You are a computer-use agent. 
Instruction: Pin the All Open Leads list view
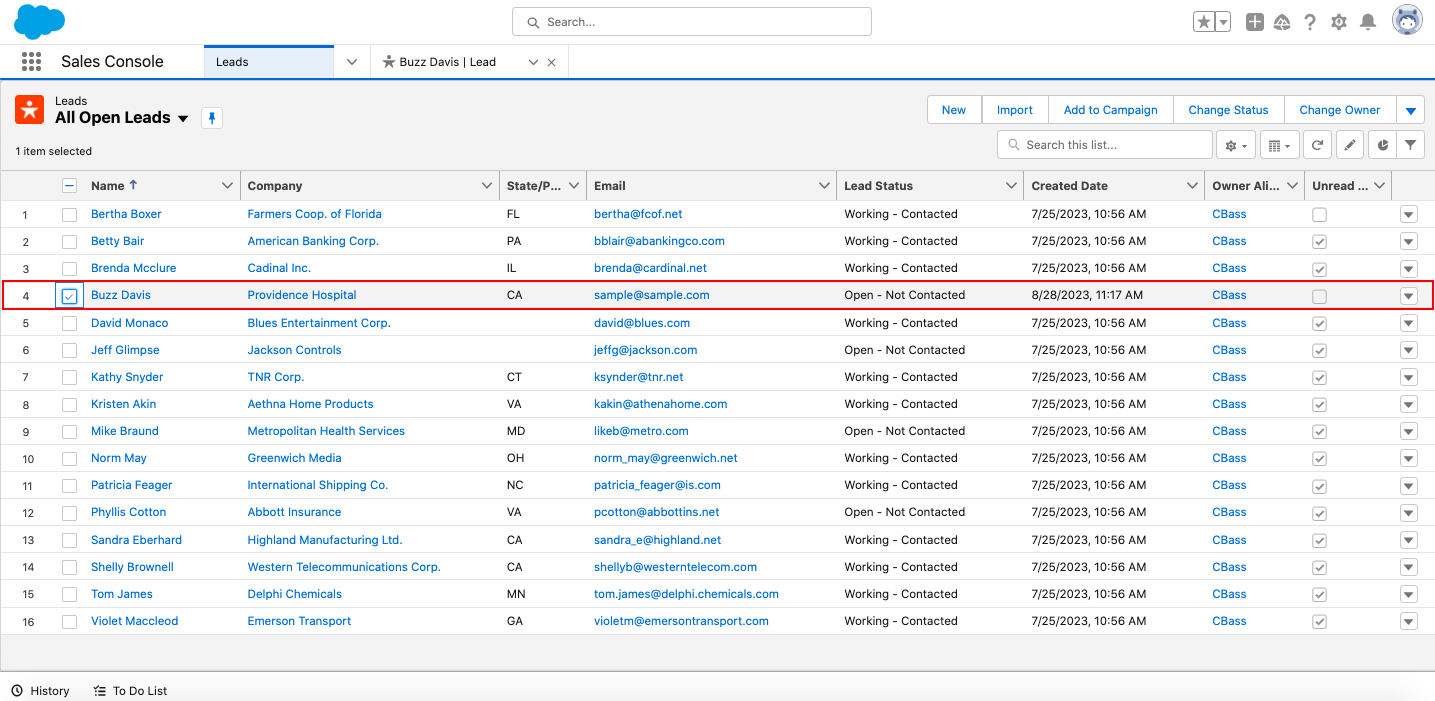click(x=212, y=118)
